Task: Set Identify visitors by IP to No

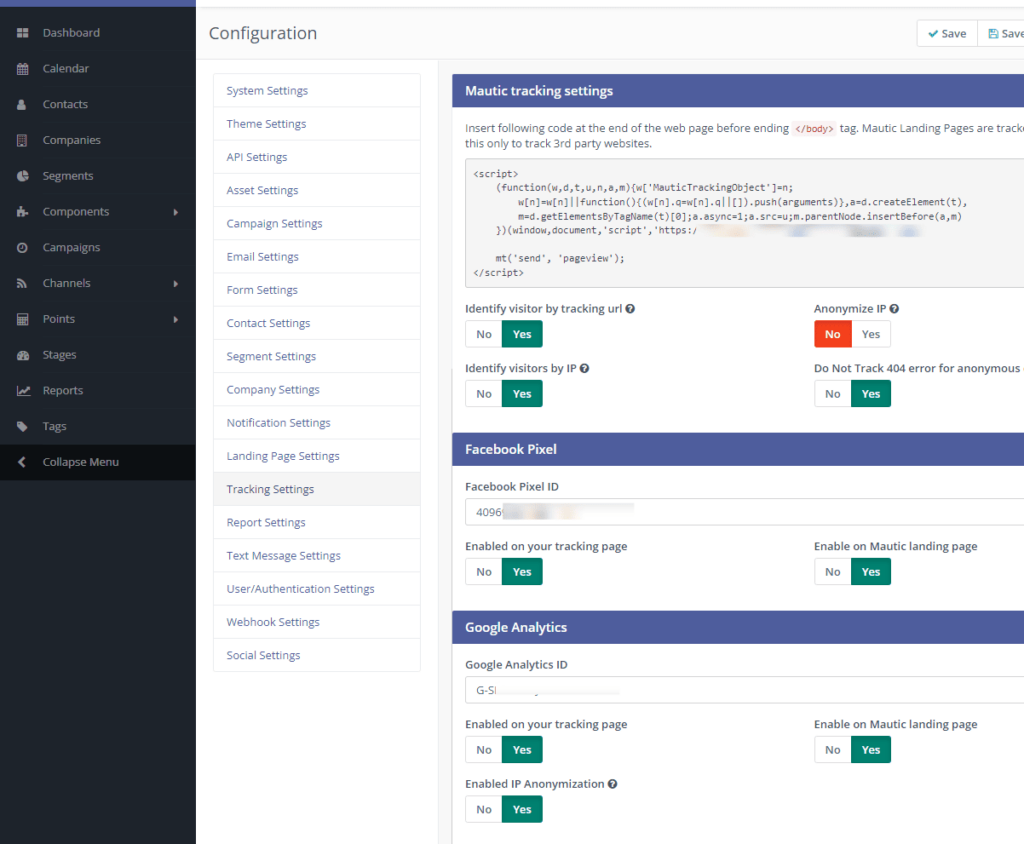Action: [x=484, y=394]
